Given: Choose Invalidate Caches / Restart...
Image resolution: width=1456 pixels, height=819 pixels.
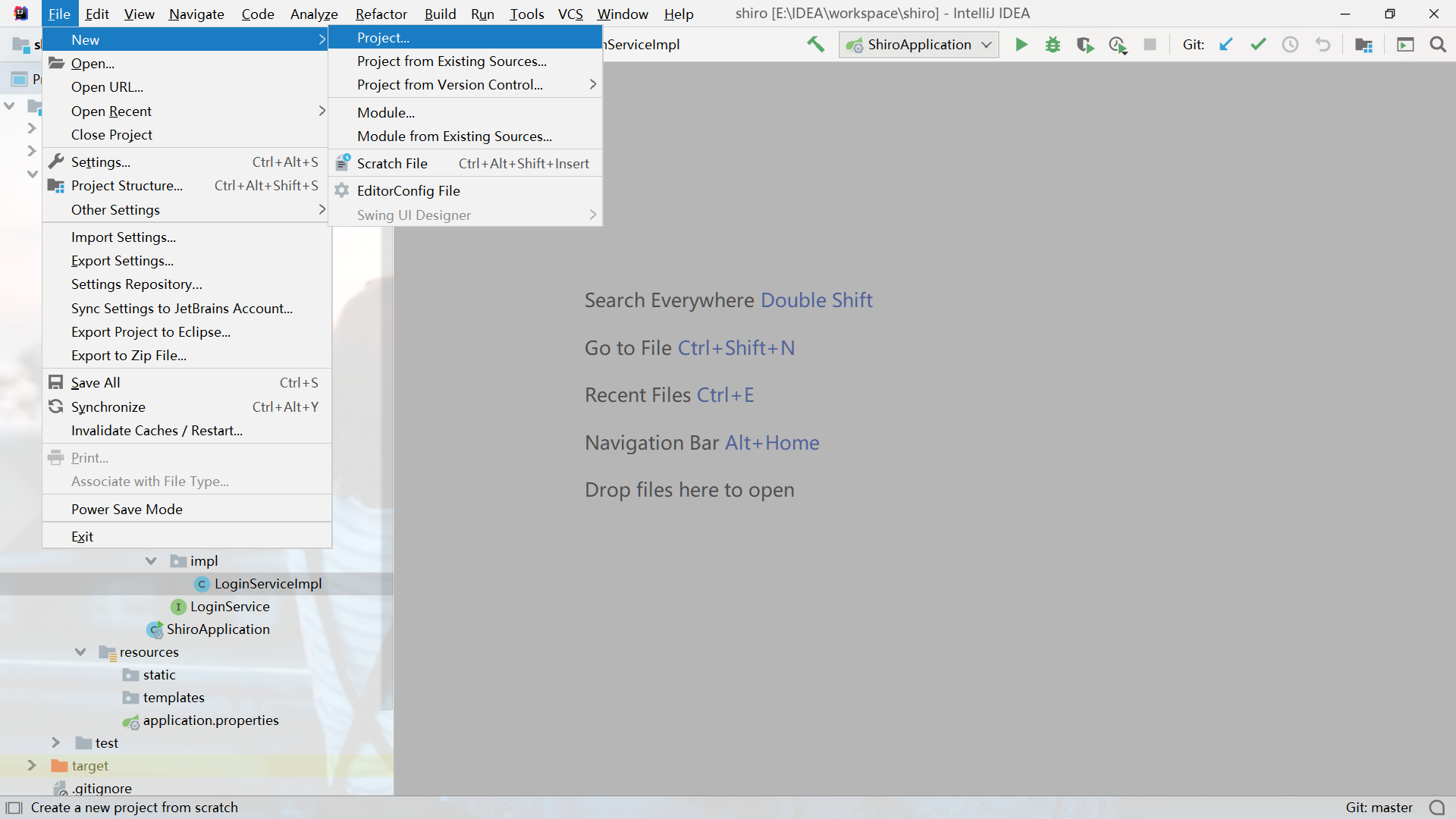Looking at the screenshot, I should coord(187,430).
